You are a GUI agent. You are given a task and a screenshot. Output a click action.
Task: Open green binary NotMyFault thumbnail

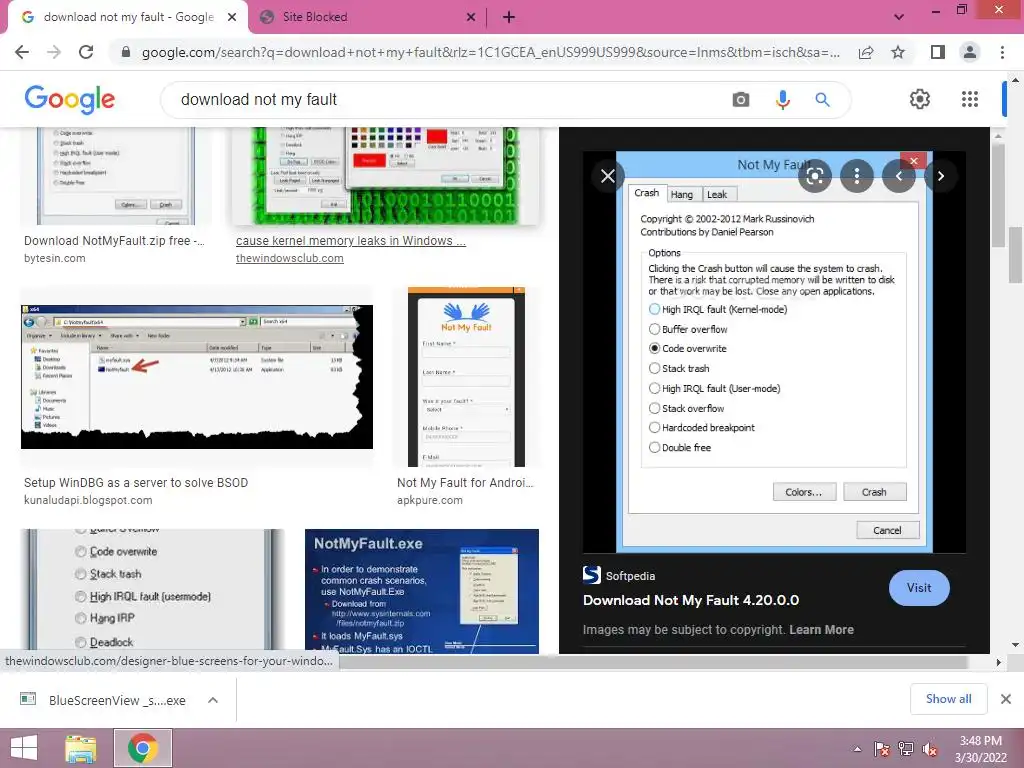(385, 176)
